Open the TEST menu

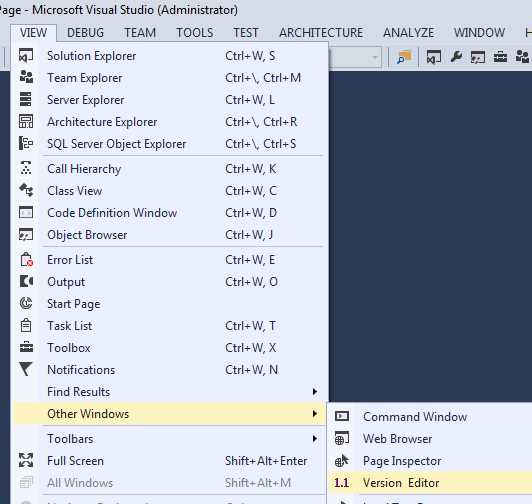click(x=246, y=33)
